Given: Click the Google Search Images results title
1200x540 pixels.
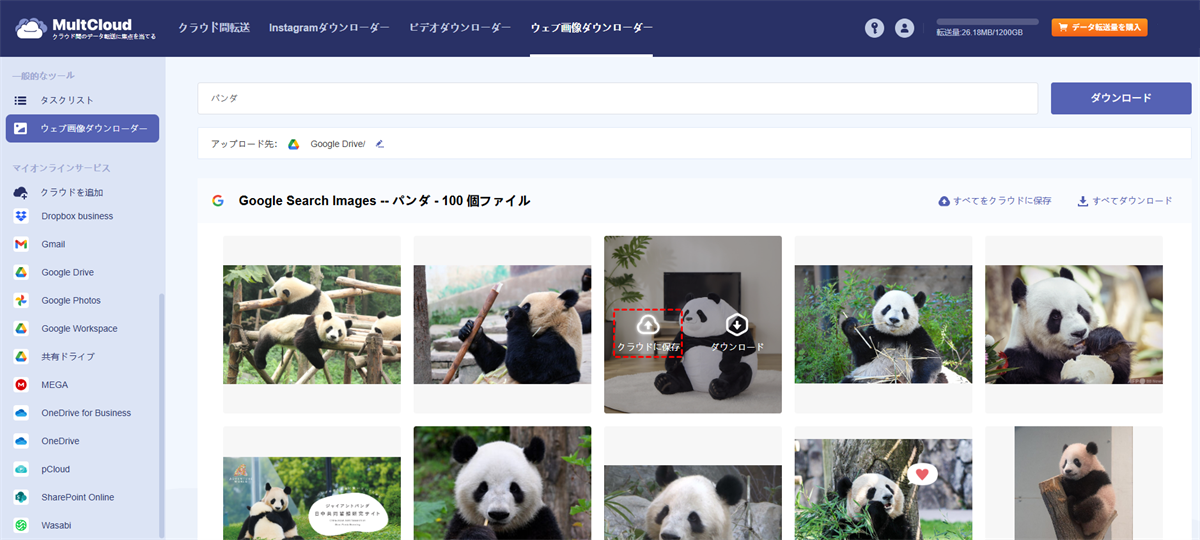Looking at the screenshot, I should [x=384, y=201].
